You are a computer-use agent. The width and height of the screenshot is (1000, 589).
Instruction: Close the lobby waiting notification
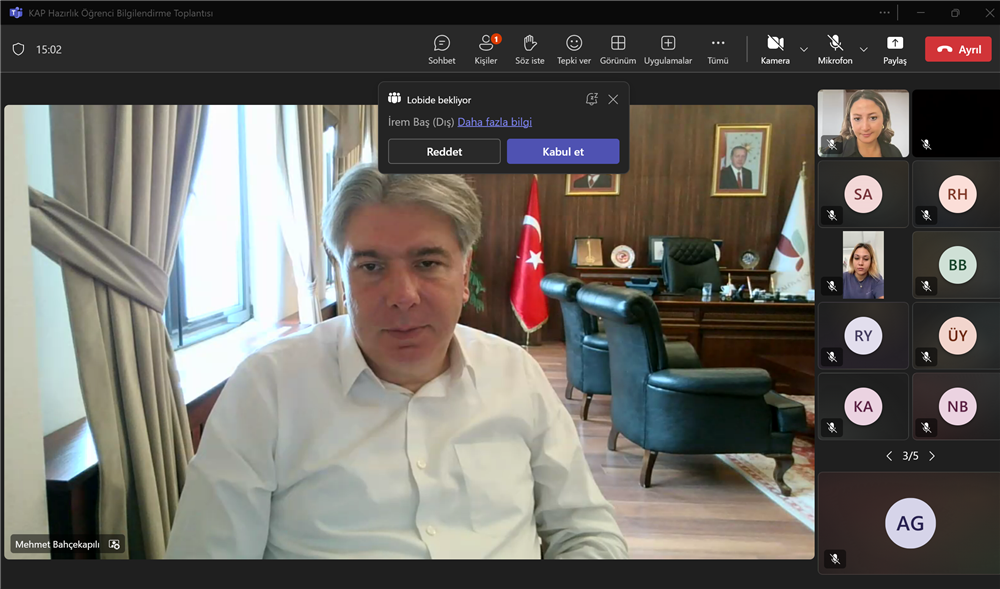point(613,99)
